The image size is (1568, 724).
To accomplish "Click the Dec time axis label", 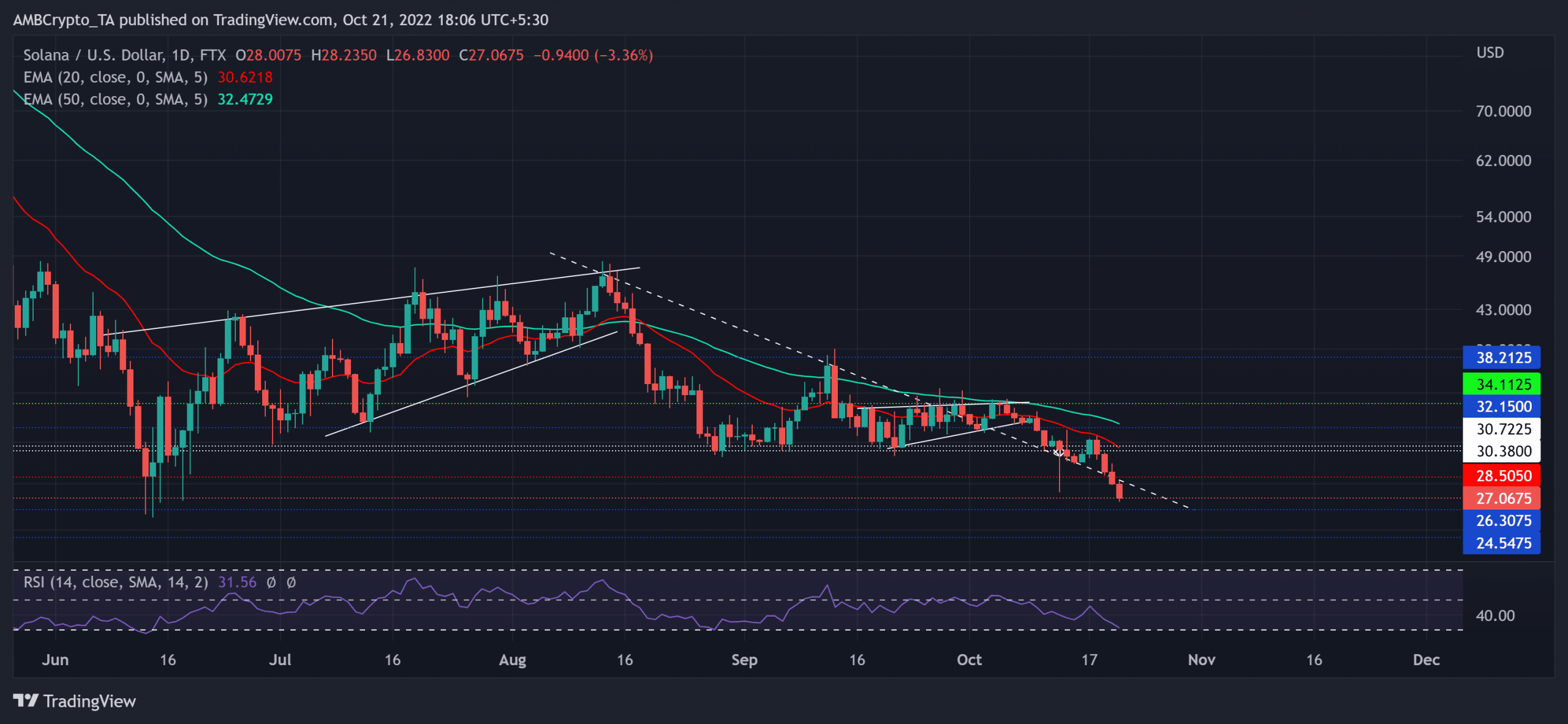I will tap(1426, 660).
